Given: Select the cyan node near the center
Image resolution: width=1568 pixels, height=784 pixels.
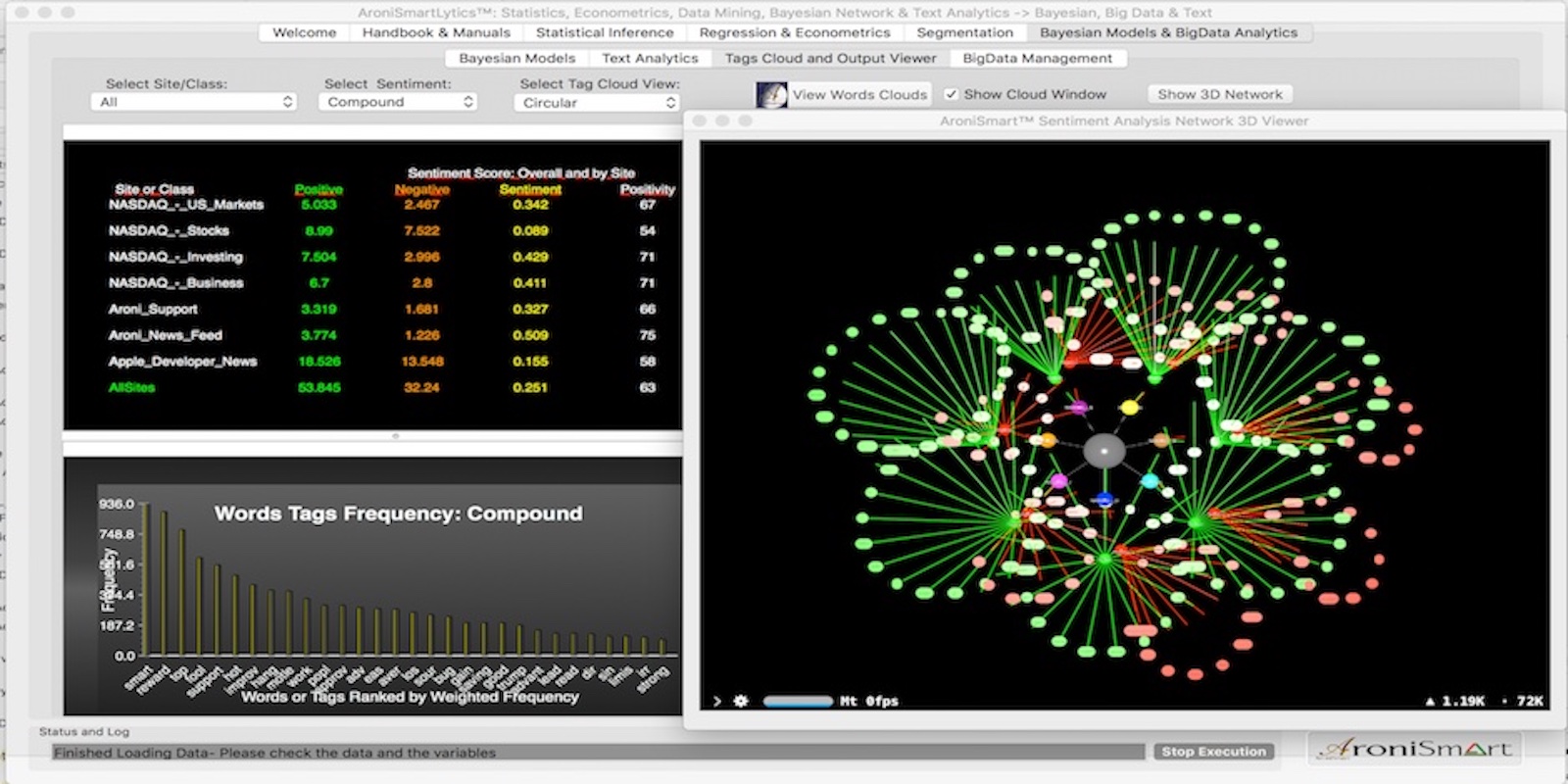Looking at the screenshot, I should click(1150, 481).
